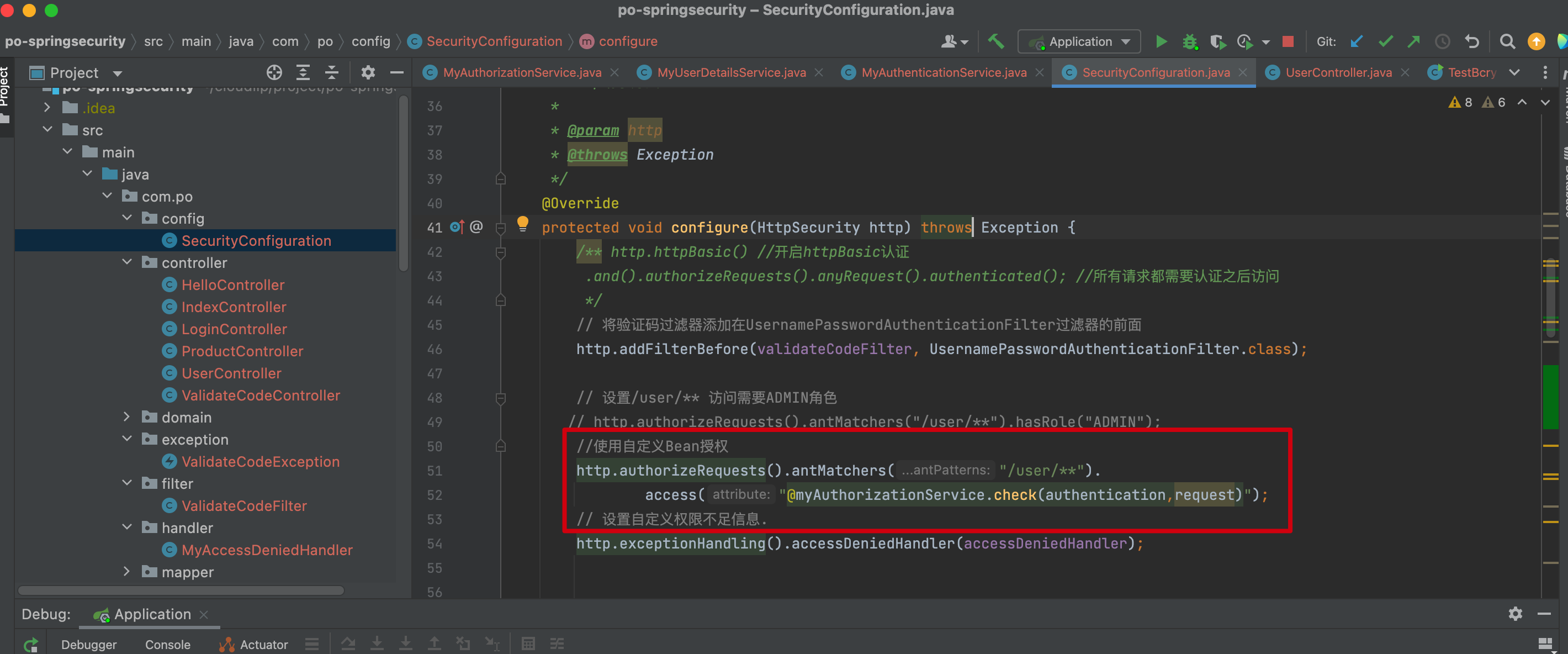
Task: Open the Console tab in Debug panel
Action: (167, 644)
